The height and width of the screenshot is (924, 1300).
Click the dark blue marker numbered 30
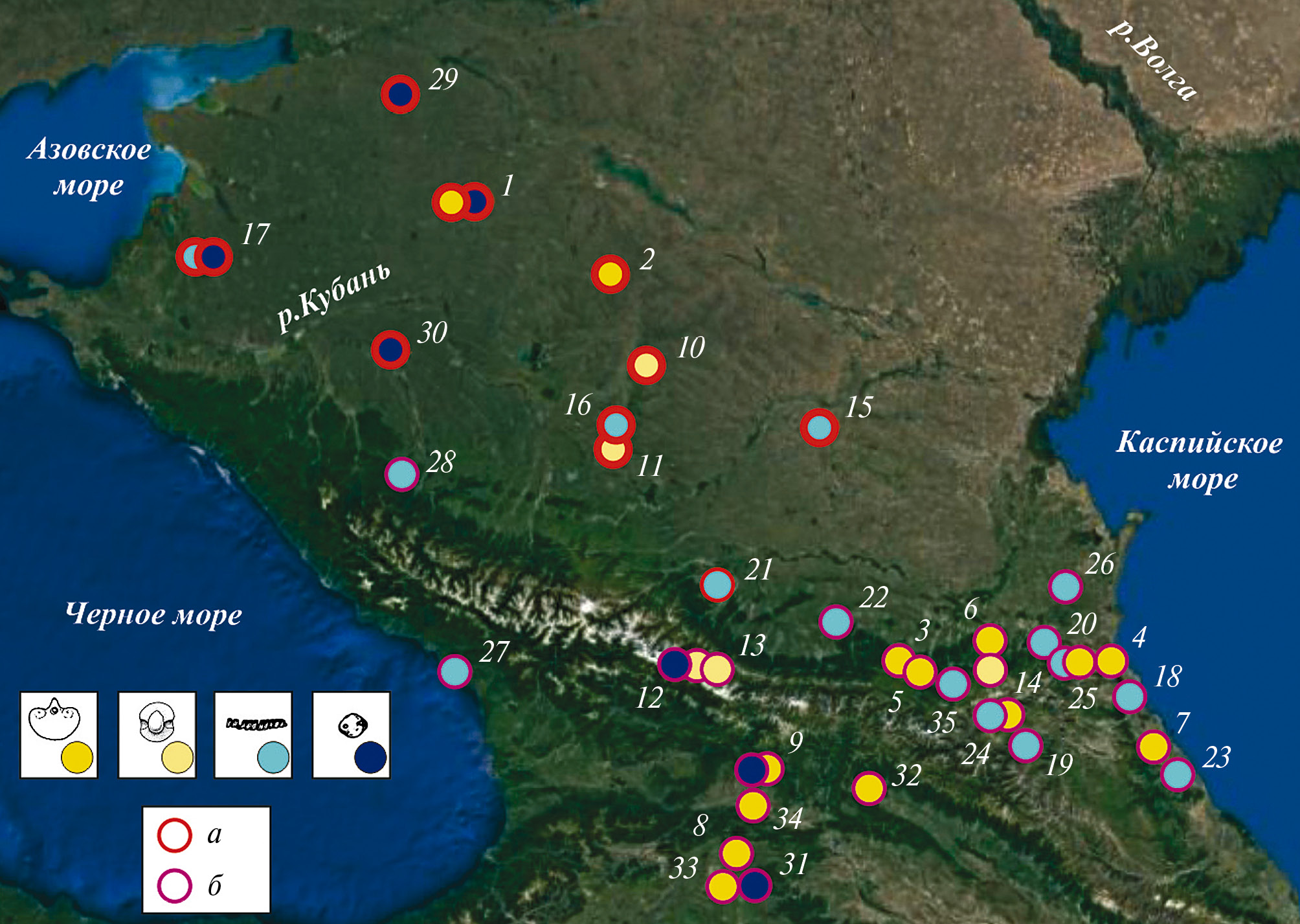pyautogui.click(x=390, y=350)
